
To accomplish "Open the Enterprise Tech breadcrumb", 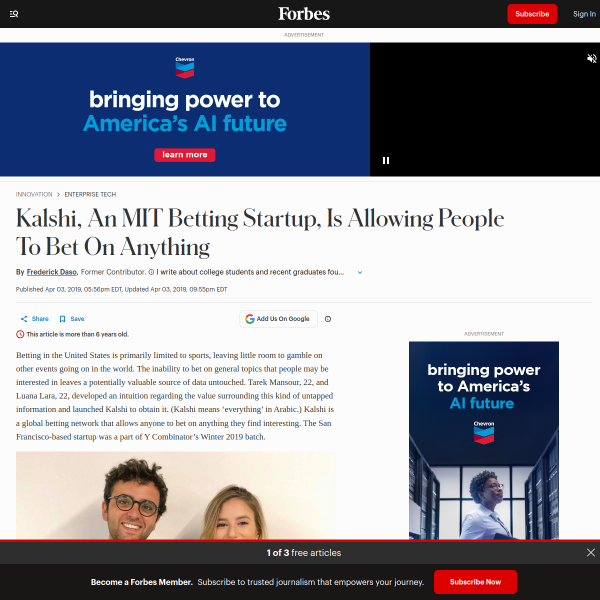I will pyautogui.click(x=90, y=194).
